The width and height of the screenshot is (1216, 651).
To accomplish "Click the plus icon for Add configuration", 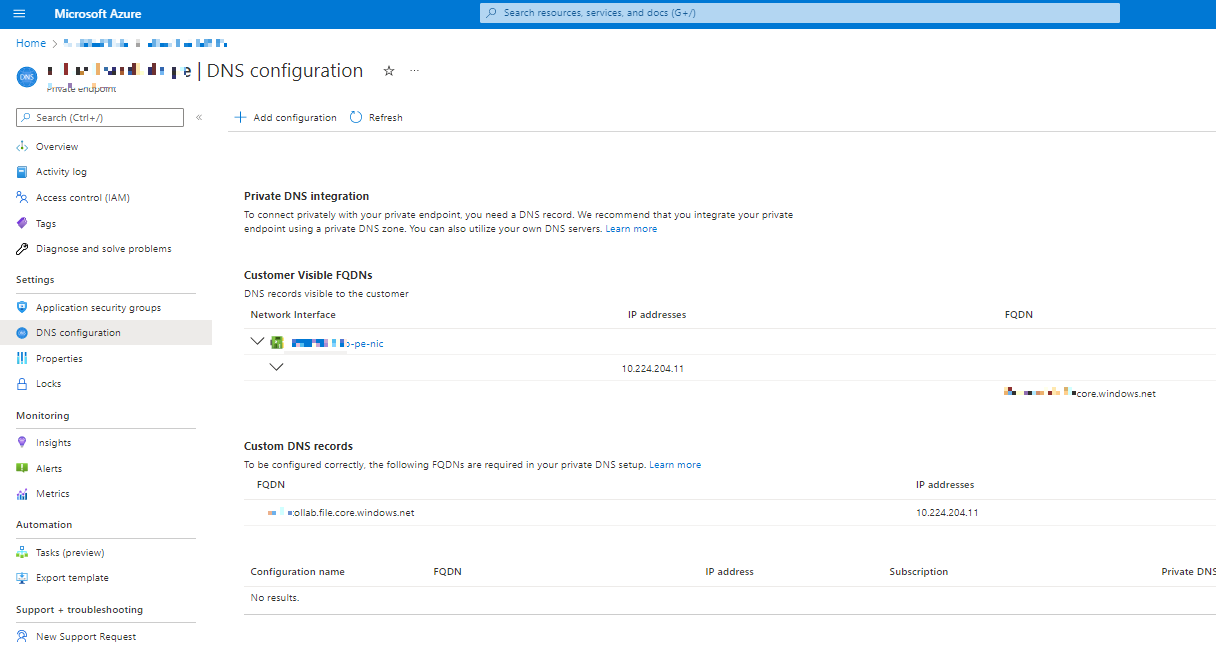I will click(x=240, y=117).
